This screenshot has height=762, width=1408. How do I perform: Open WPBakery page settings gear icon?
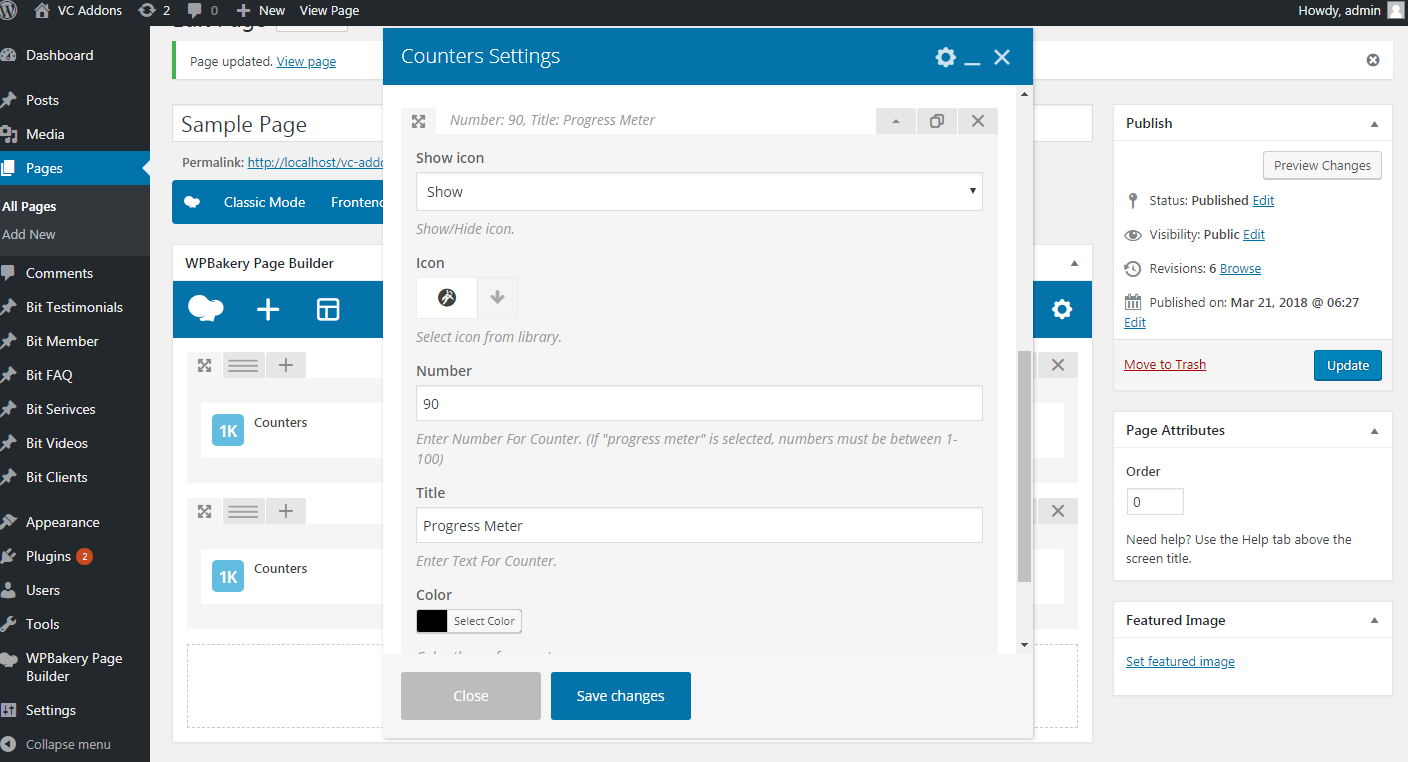point(1061,310)
